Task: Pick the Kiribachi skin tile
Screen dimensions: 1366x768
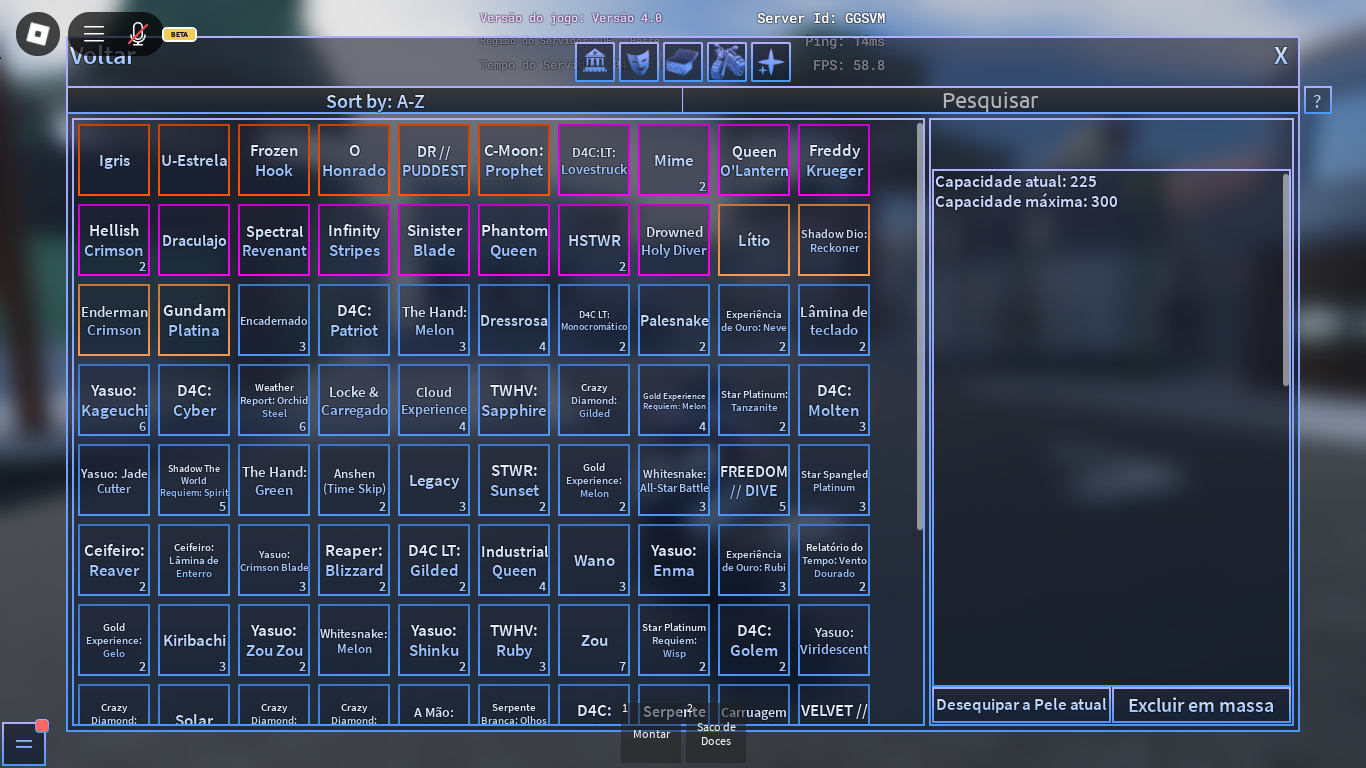Action: point(194,640)
